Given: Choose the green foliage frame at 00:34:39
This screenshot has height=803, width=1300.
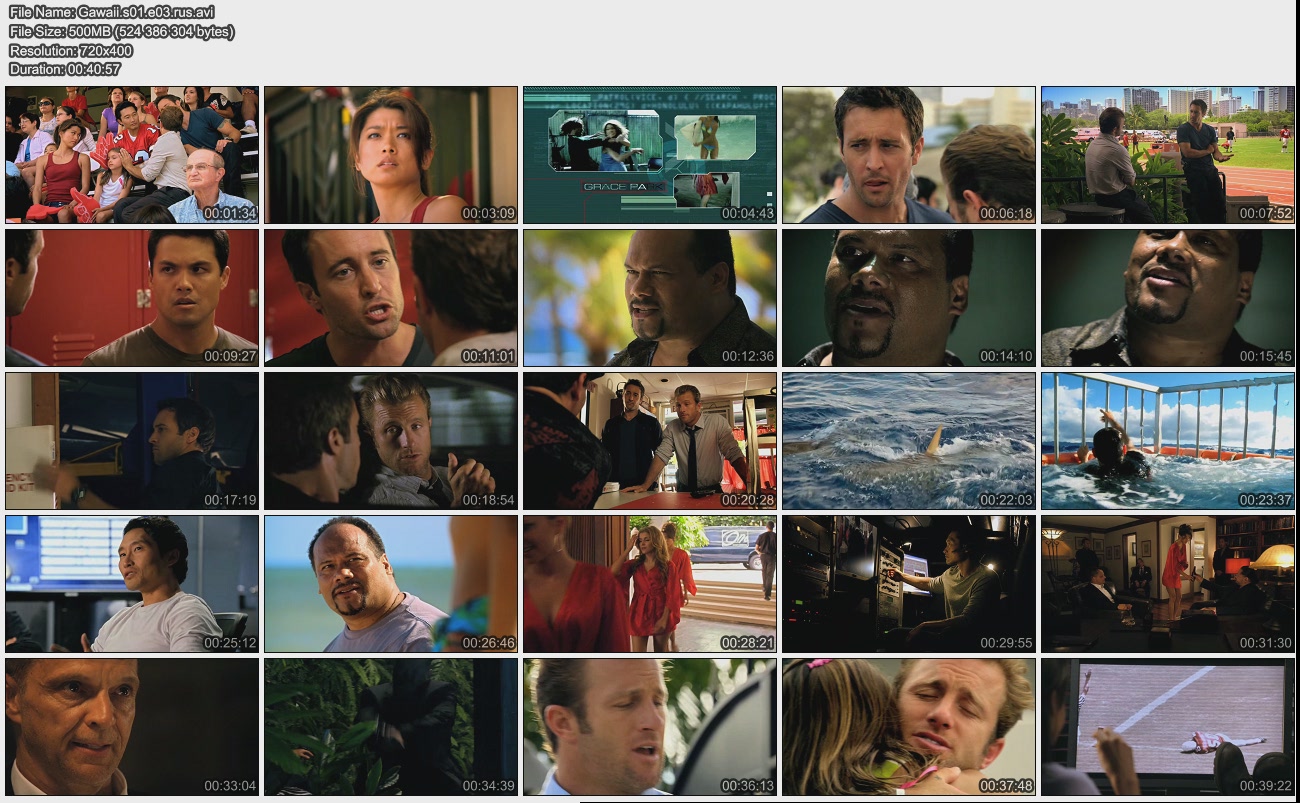Looking at the screenshot, I should coord(391,727).
